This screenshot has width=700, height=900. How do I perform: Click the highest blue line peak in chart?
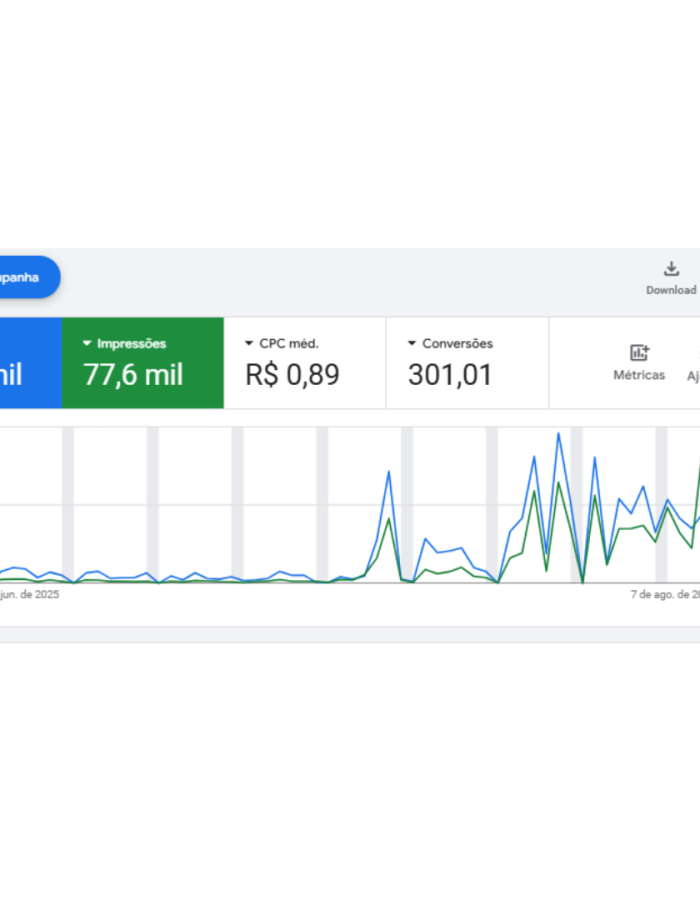[558, 434]
